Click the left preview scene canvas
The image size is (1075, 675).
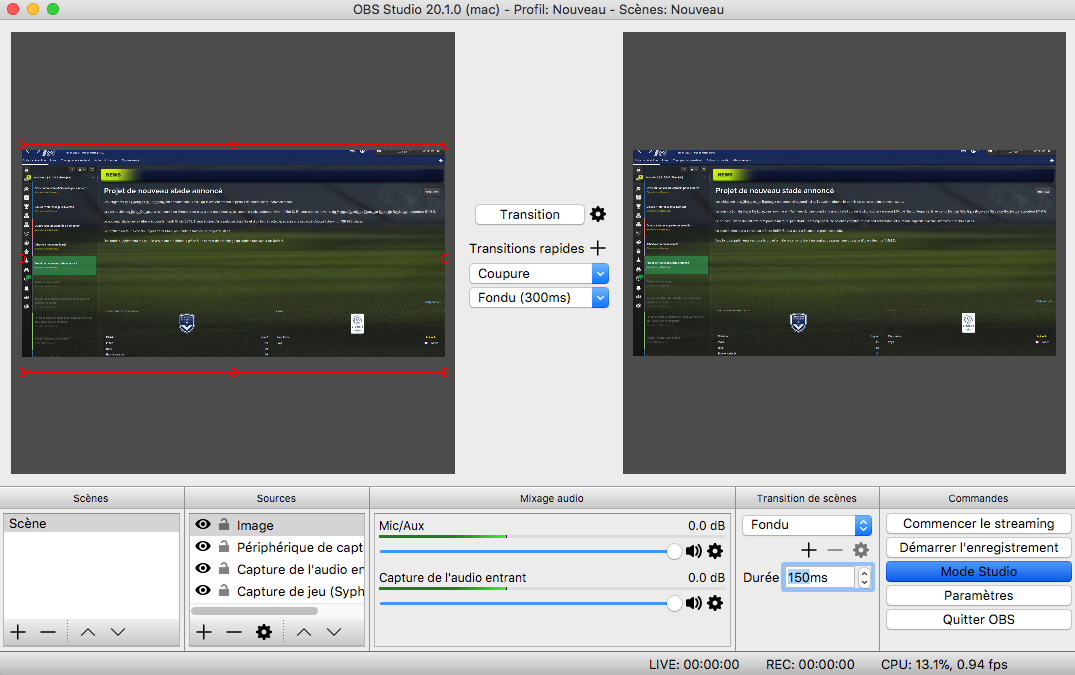click(233, 253)
